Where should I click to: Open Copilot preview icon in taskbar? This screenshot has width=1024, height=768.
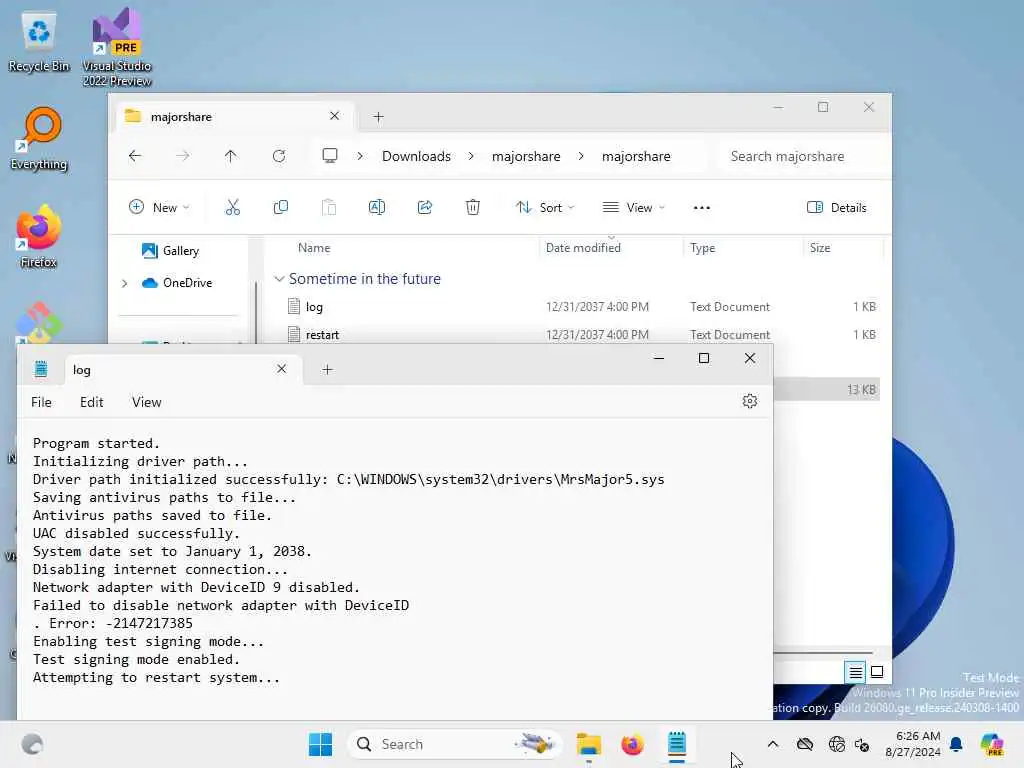(992, 744)
